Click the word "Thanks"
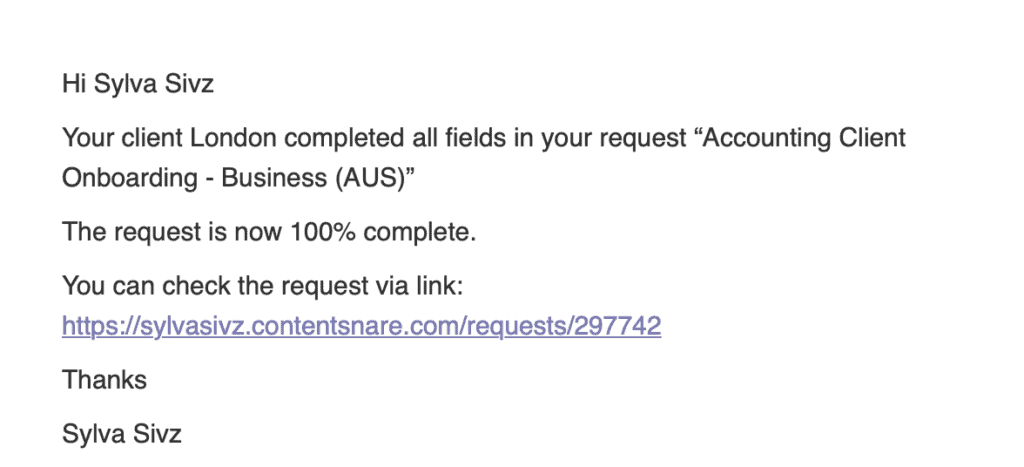This screenshot has width=1024, height=467. (104, 379)
